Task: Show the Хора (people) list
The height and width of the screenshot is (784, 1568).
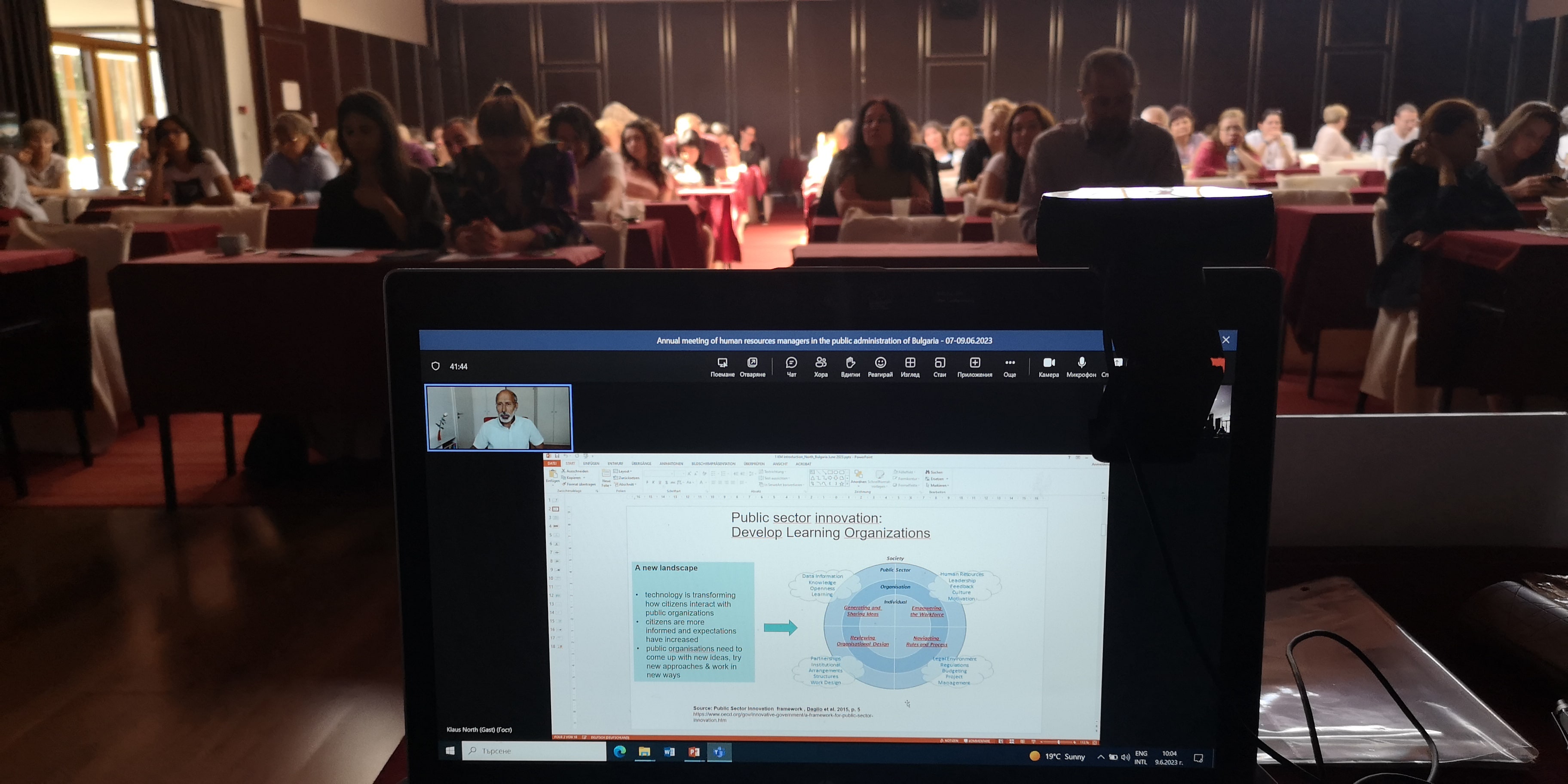Action: click(x=821, y=367)
